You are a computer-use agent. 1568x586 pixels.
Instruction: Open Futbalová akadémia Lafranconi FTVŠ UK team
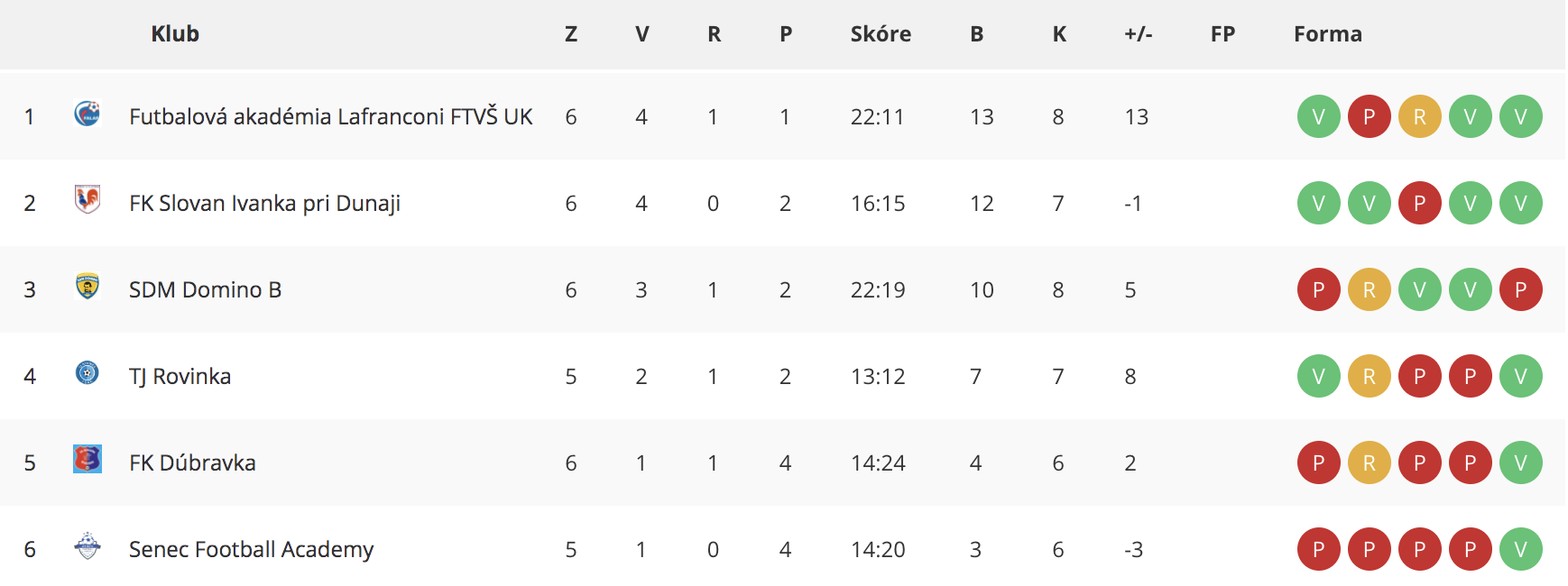pos(331,116)
